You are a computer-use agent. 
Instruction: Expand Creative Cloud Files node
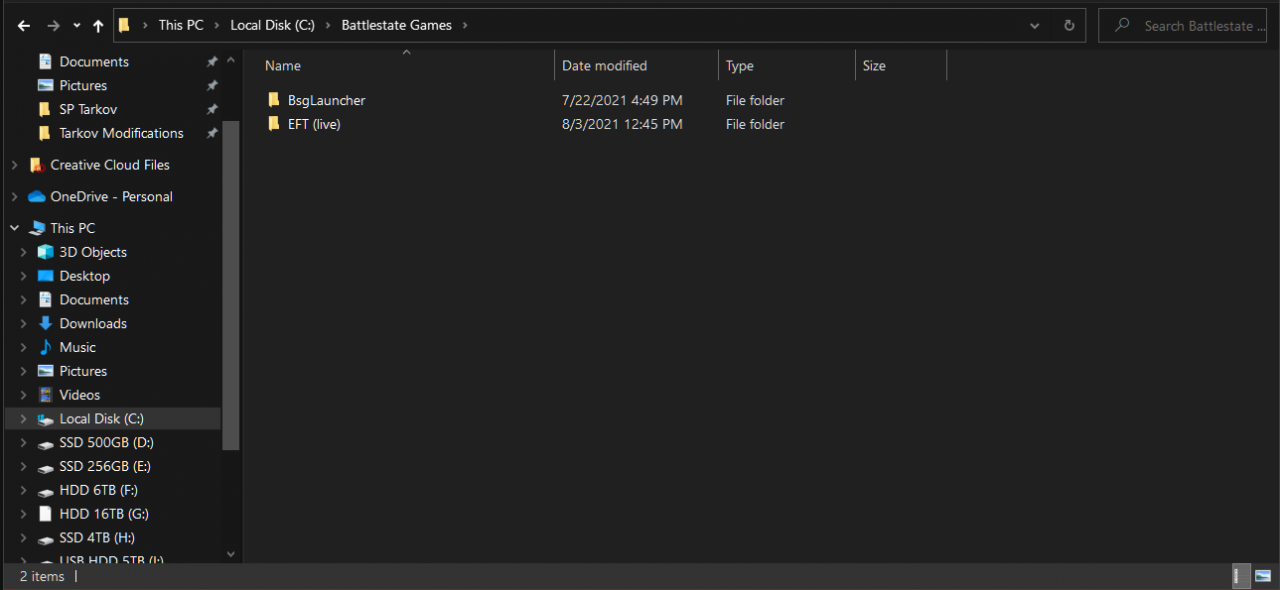[14, 165]
